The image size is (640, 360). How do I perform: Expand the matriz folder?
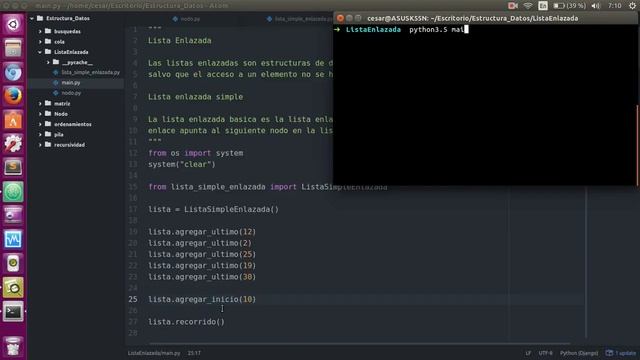coord(40,104)
